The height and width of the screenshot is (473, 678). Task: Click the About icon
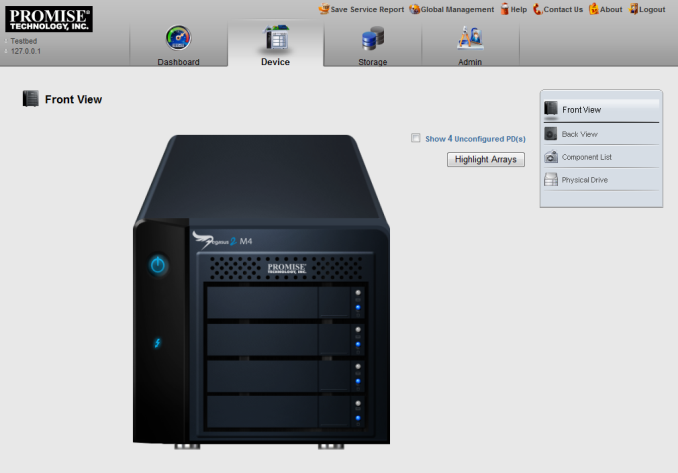[594, 9]
